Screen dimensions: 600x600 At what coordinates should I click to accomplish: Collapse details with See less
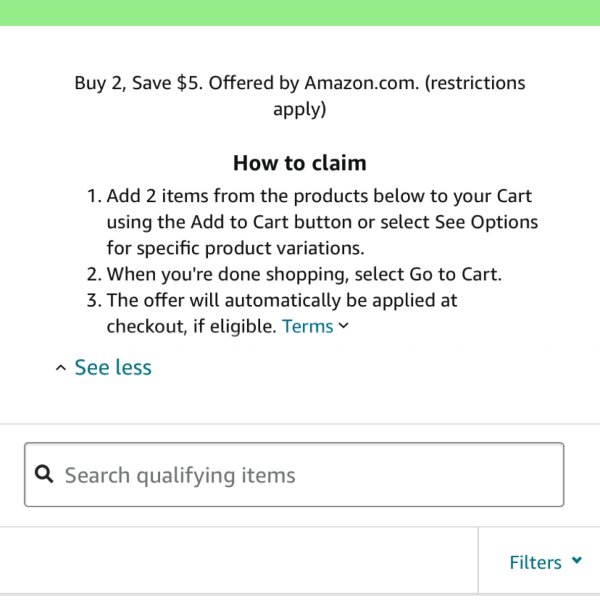(113, 367)
